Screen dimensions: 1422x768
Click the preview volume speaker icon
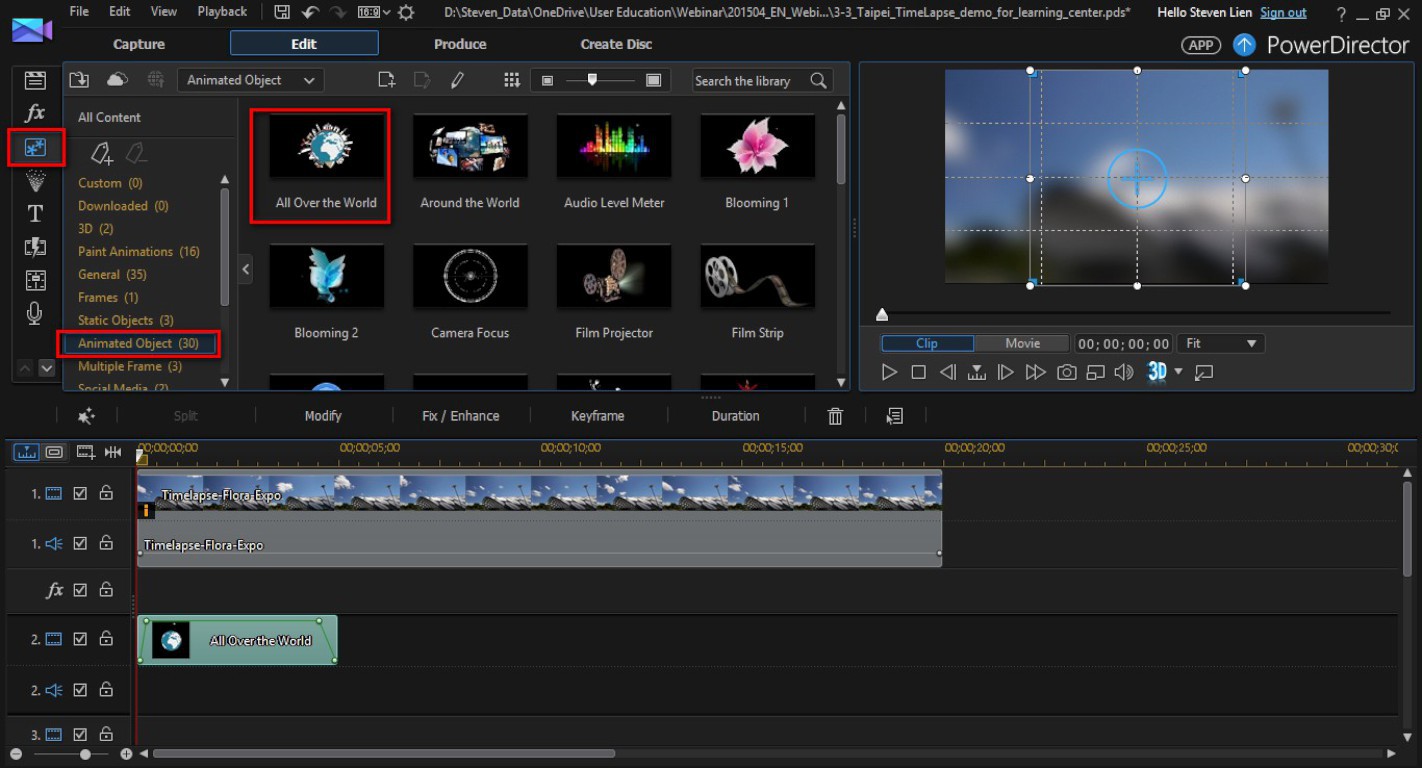point(1124,372)
